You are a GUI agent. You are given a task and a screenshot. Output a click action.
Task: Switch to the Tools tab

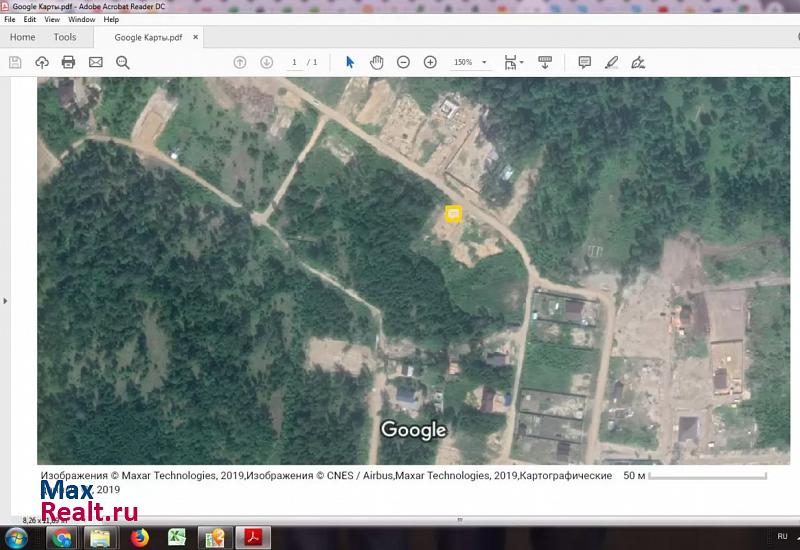65,37
